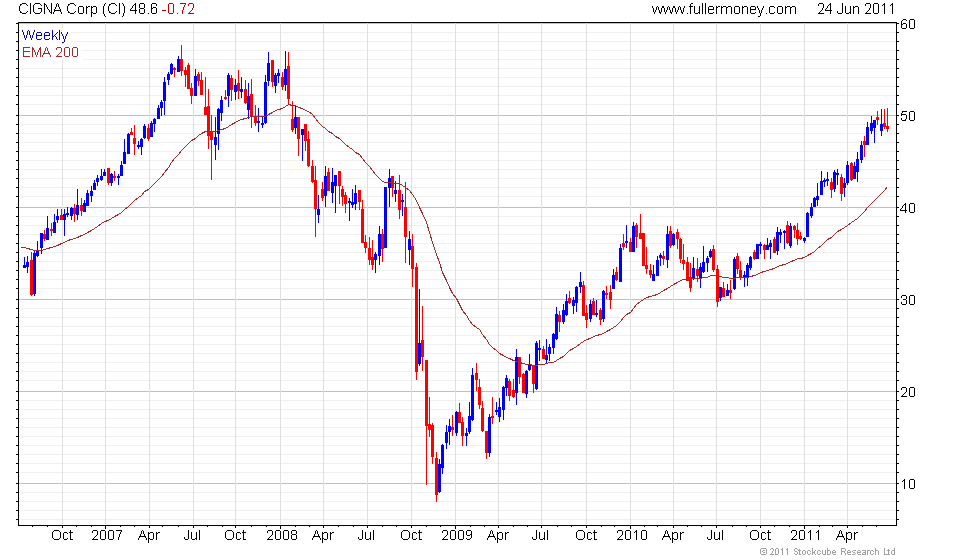Click the www.fullermoney.com site address

click(x=724, y=9)
